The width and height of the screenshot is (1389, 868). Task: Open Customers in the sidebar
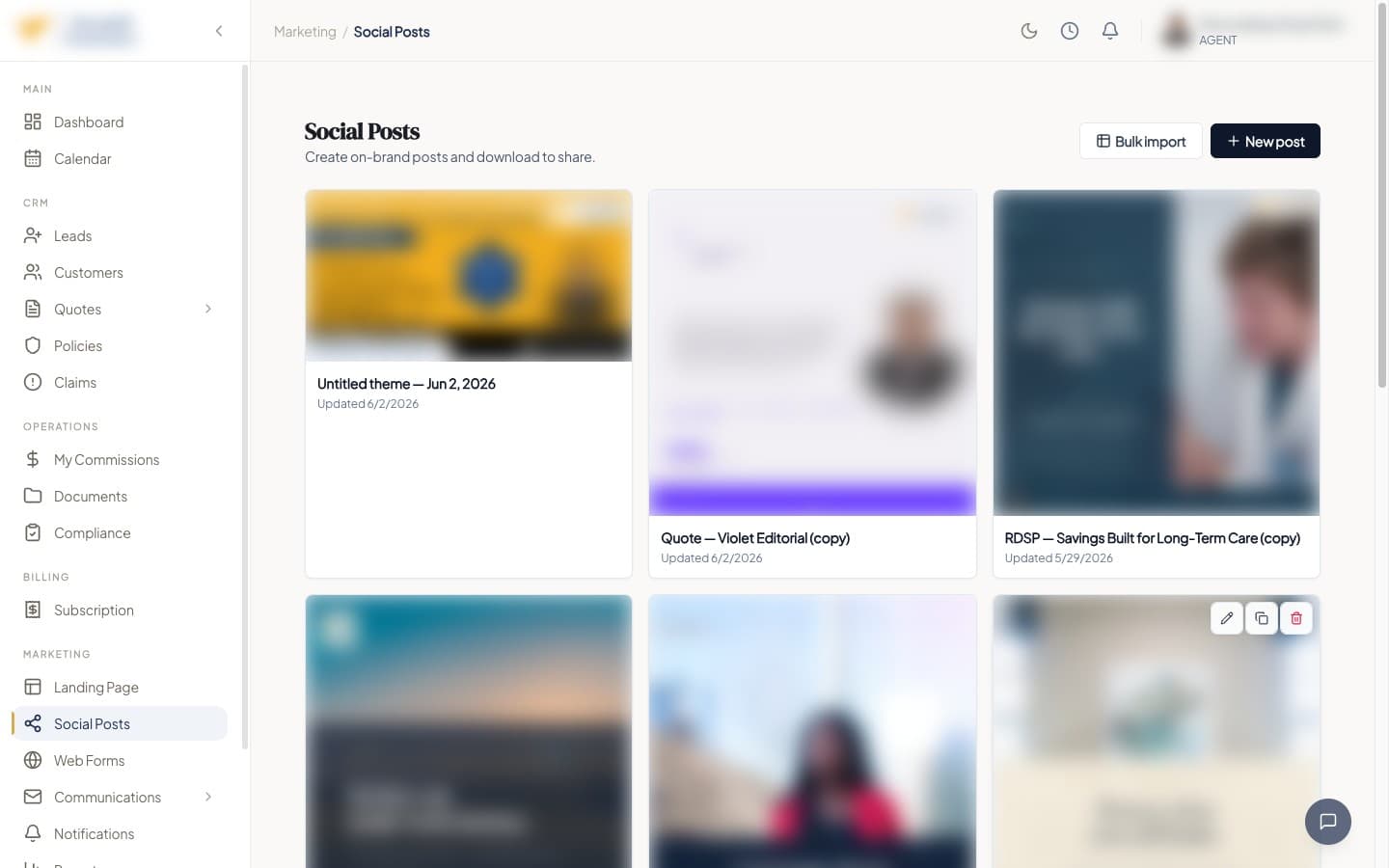point(120,272)
